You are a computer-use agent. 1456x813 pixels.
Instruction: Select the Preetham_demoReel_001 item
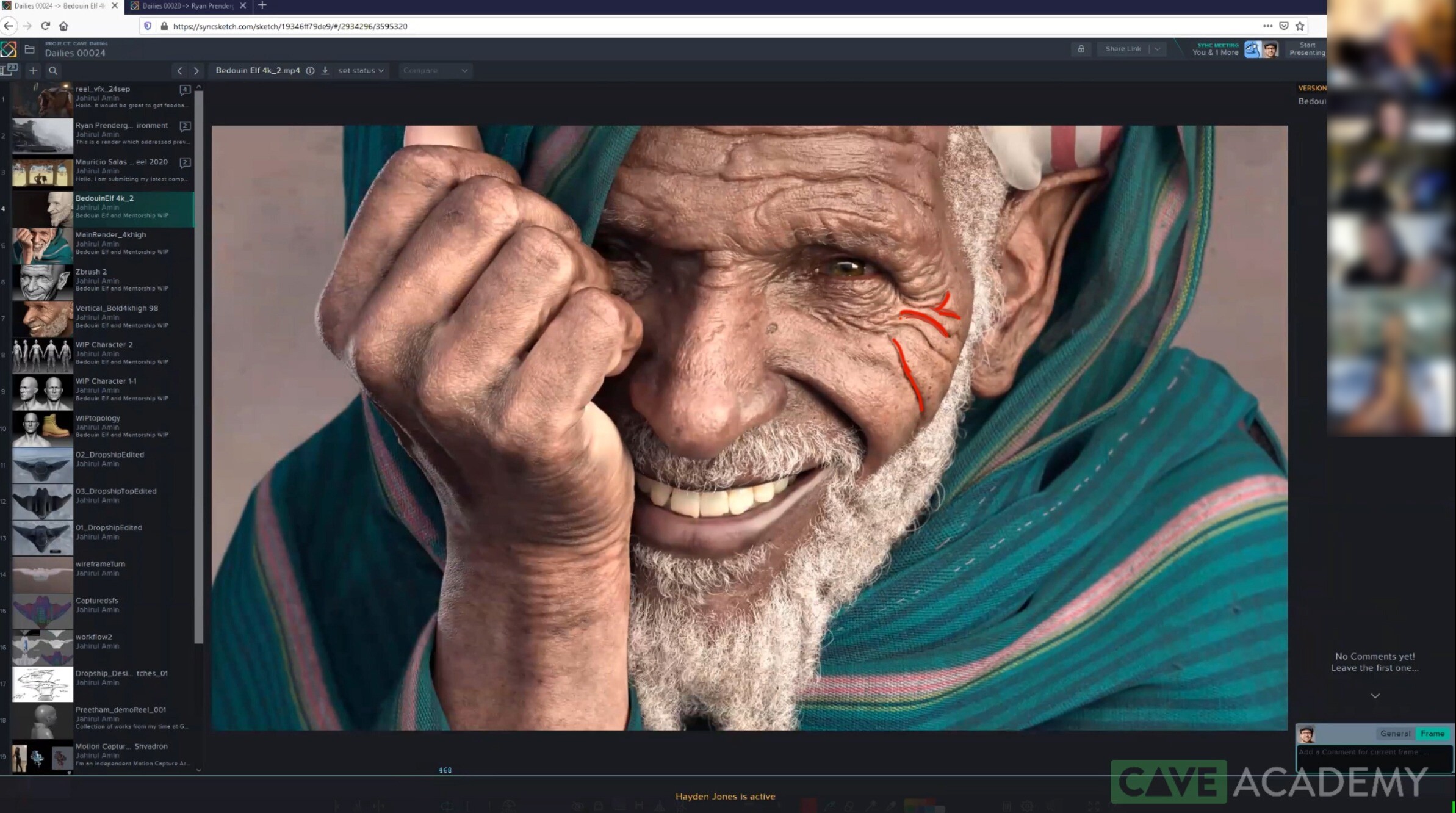(103, 720)
